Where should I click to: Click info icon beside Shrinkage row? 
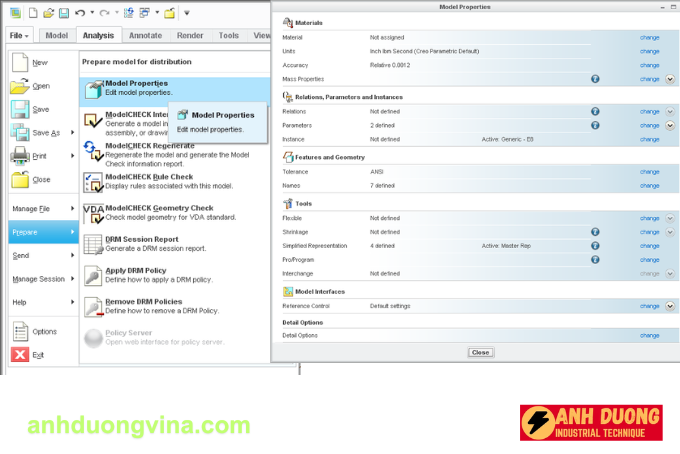point(595,231)
